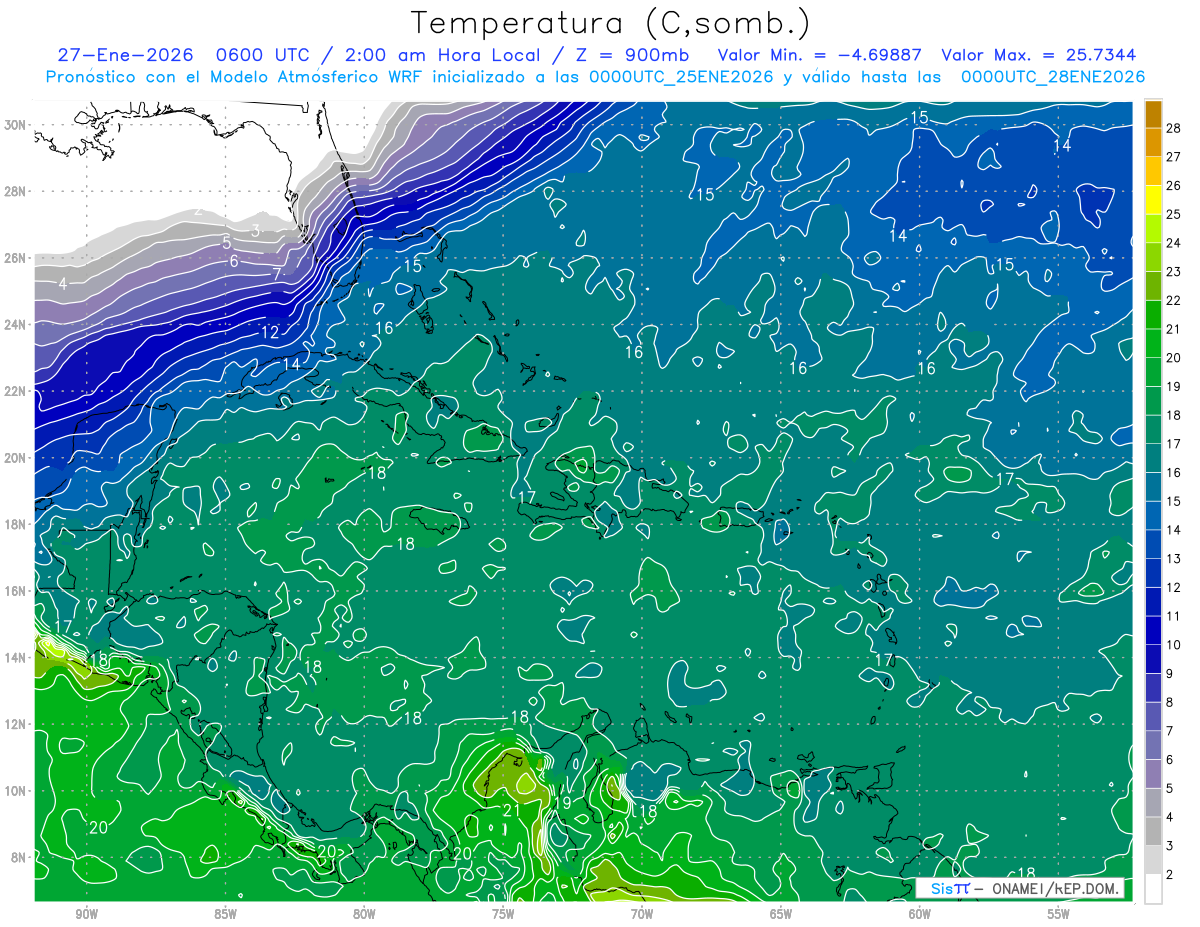
Task: Pick the dark blue legend swatch between 9 and 10
Action: (1153, 659)
